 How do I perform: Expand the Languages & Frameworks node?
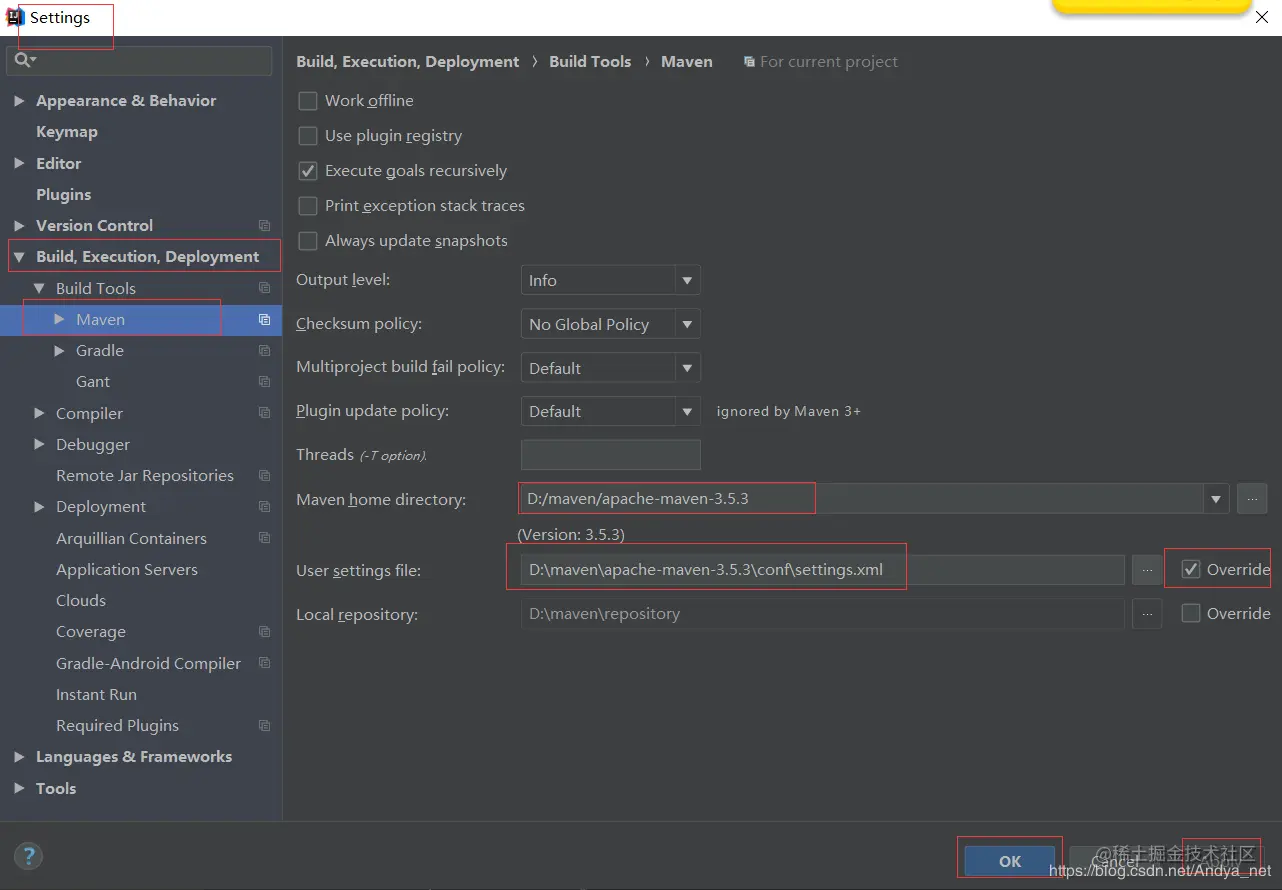coord(19,757)
